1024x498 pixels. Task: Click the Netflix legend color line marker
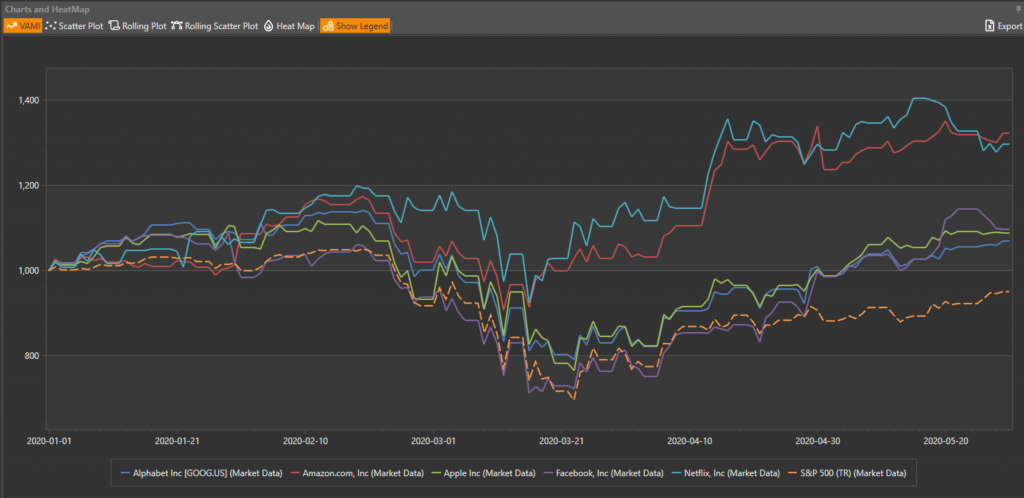(x=679, y=472)
